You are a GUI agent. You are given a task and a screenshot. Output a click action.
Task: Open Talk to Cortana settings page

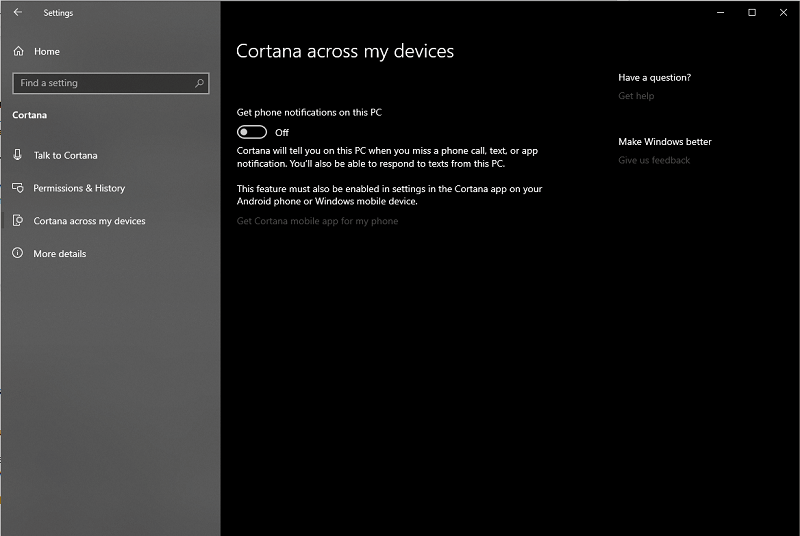(65, 155)
